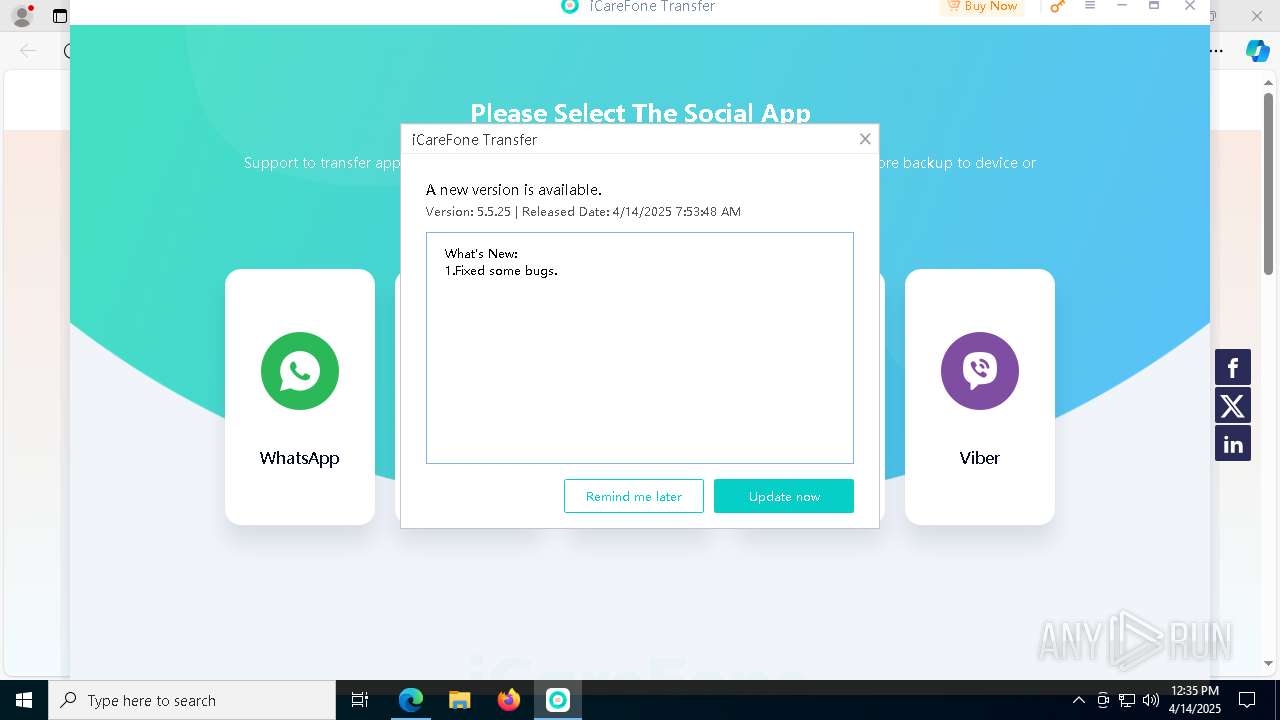Viewport: 1280px width, 720px height.
Task: Share on LinkedIn from the side bar
Action: (x=1233, y=443)
